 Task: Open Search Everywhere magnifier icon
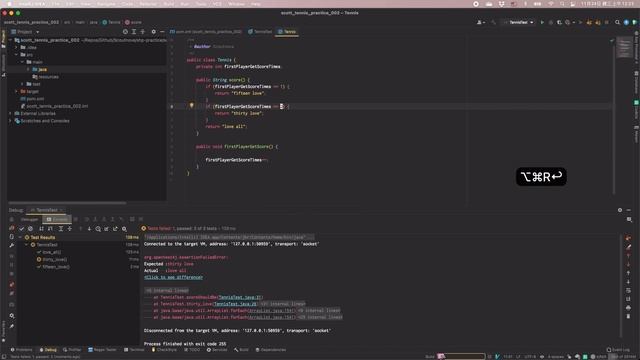618,22
